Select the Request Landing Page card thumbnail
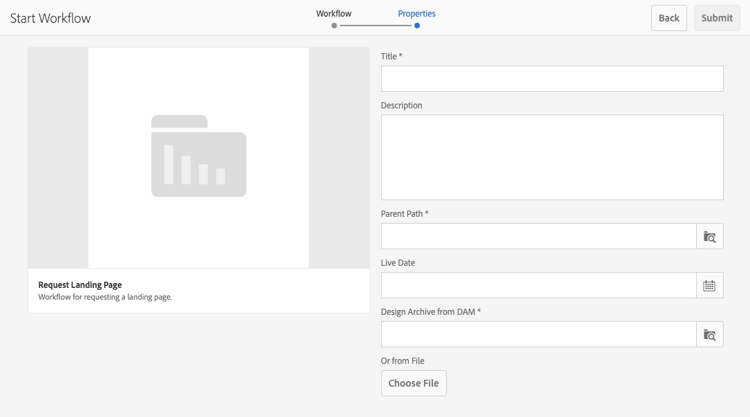This screenshot has height=417, width=750. [199, 158]
